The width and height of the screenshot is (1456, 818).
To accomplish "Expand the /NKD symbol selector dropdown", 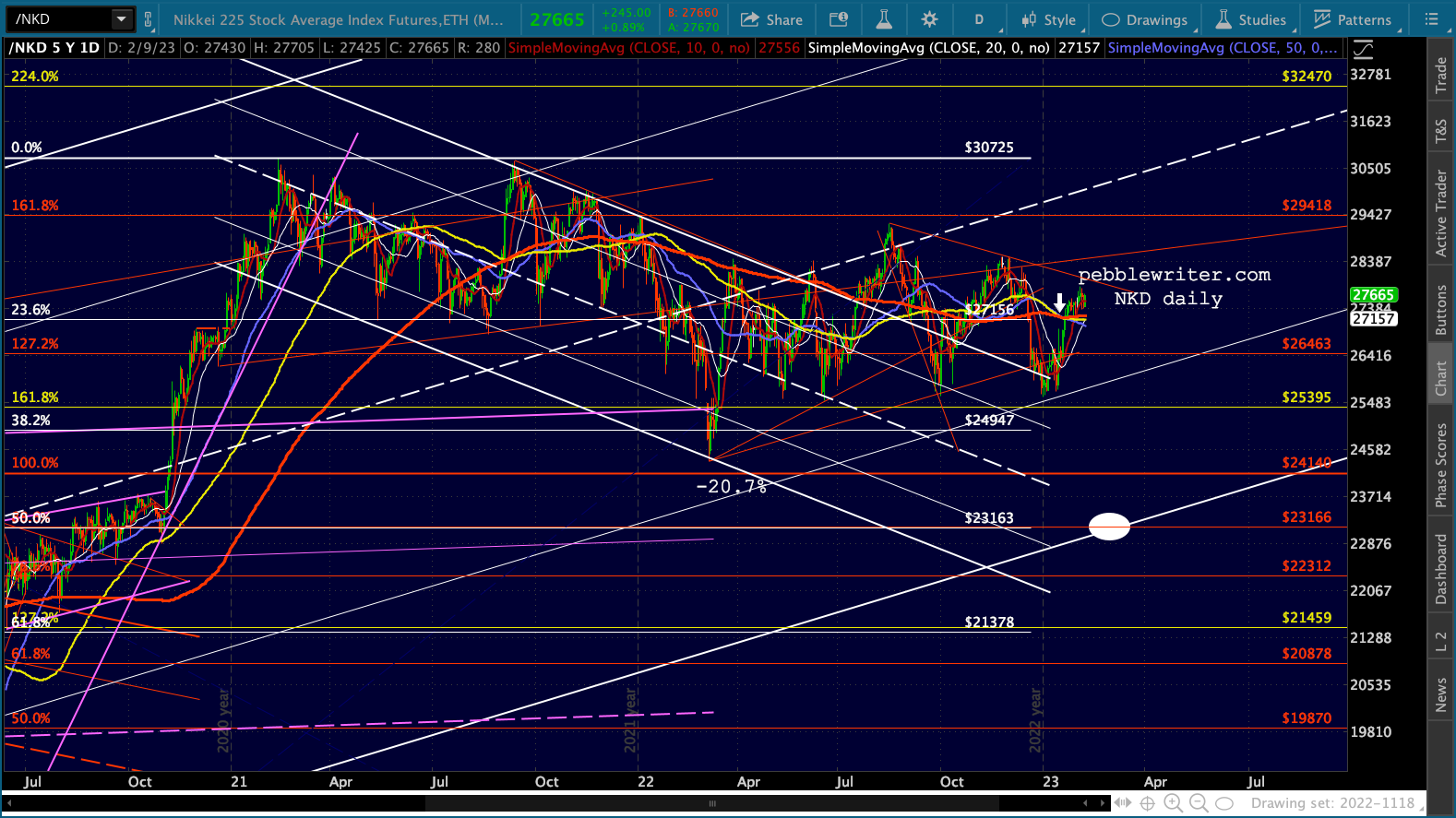I will pyautogui.click(x=122, y=19).
